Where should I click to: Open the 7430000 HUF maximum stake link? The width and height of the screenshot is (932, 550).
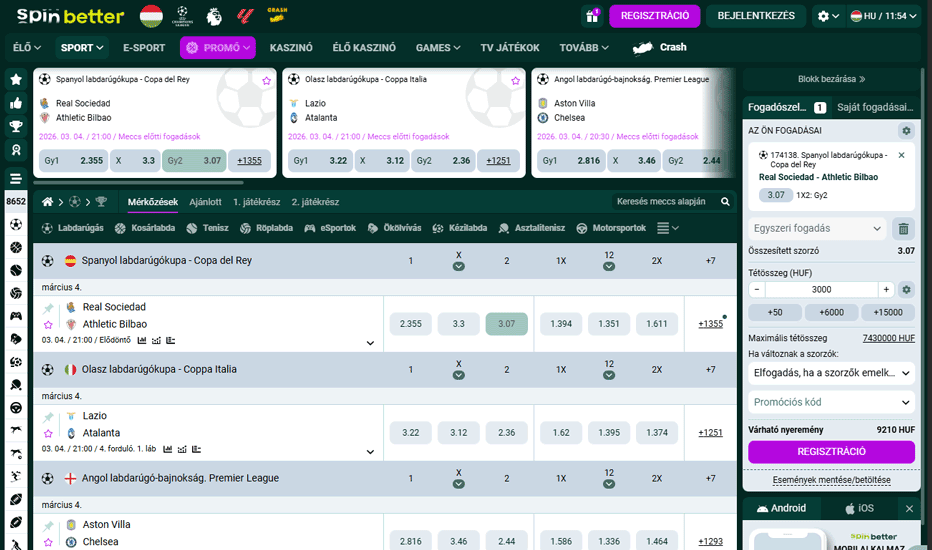tap(888, 338)
